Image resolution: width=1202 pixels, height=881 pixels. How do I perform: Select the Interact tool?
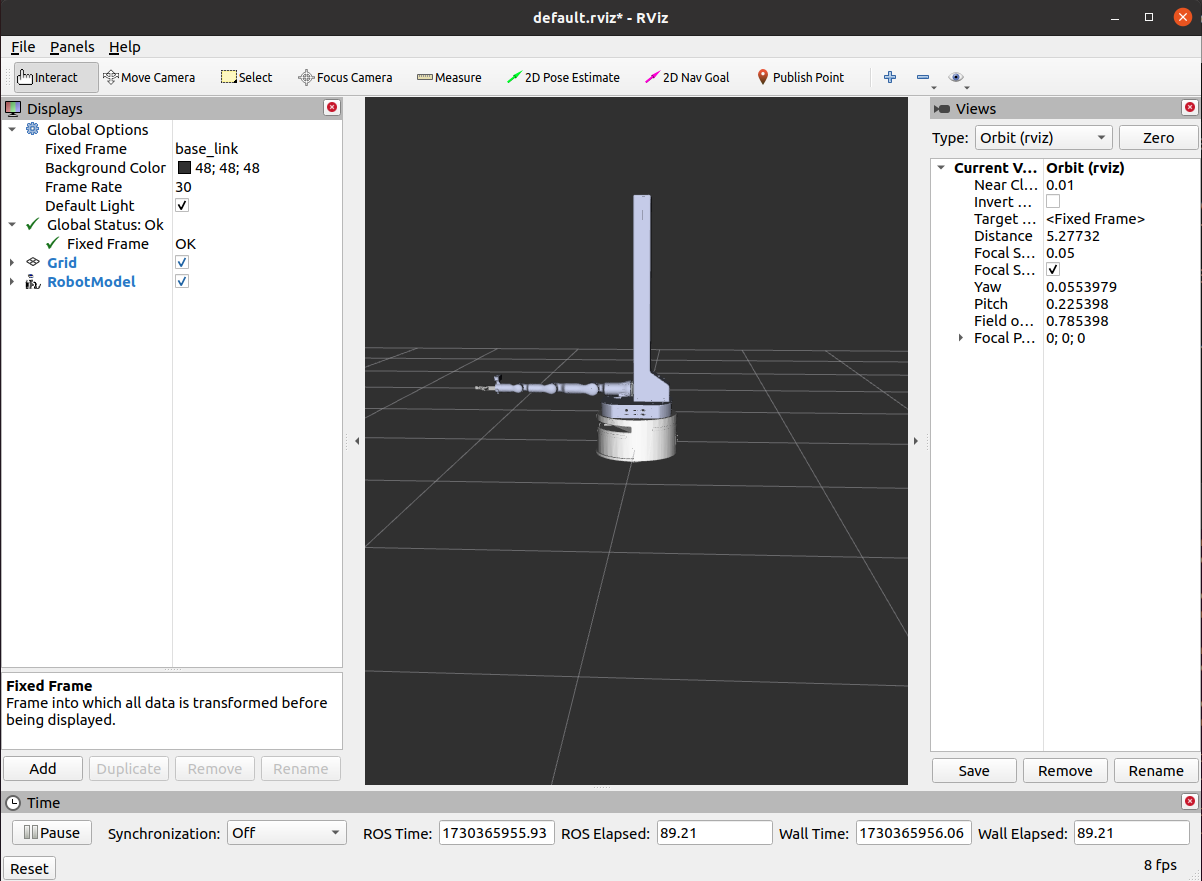(x=56, y=77)
